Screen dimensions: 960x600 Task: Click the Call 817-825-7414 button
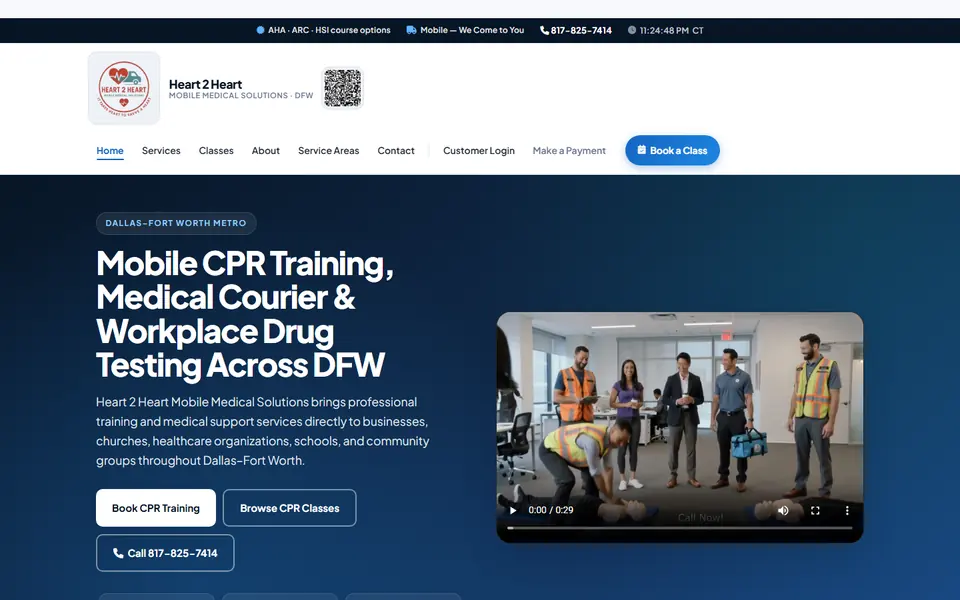coord(165,553)
